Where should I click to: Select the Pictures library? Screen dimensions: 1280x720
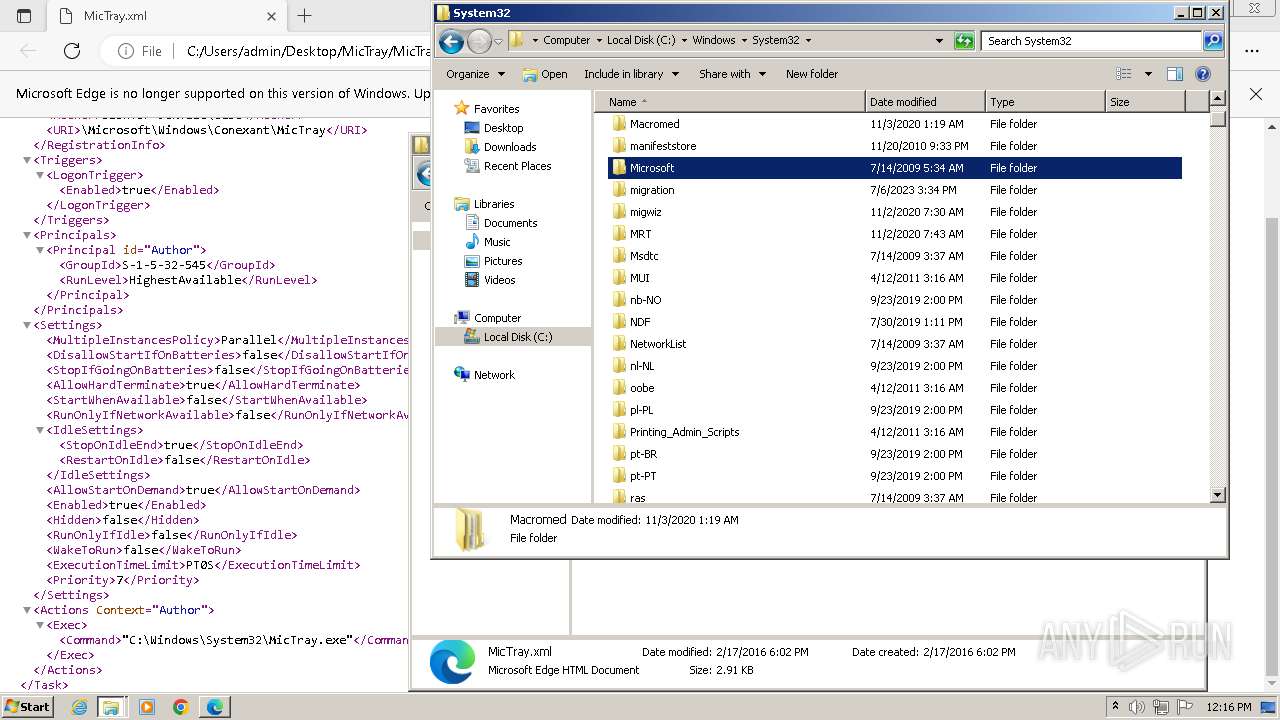coord(503,261)
